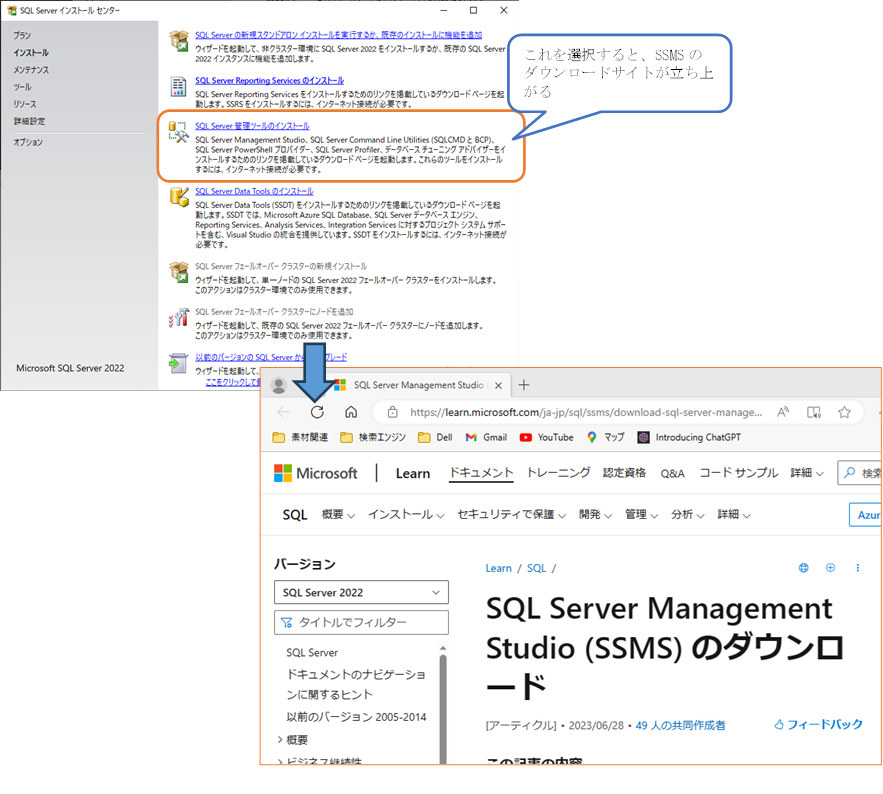Click the new failover cluster installation icon
The height and width of the screenshot is (794, 883).
pos(179,272)
